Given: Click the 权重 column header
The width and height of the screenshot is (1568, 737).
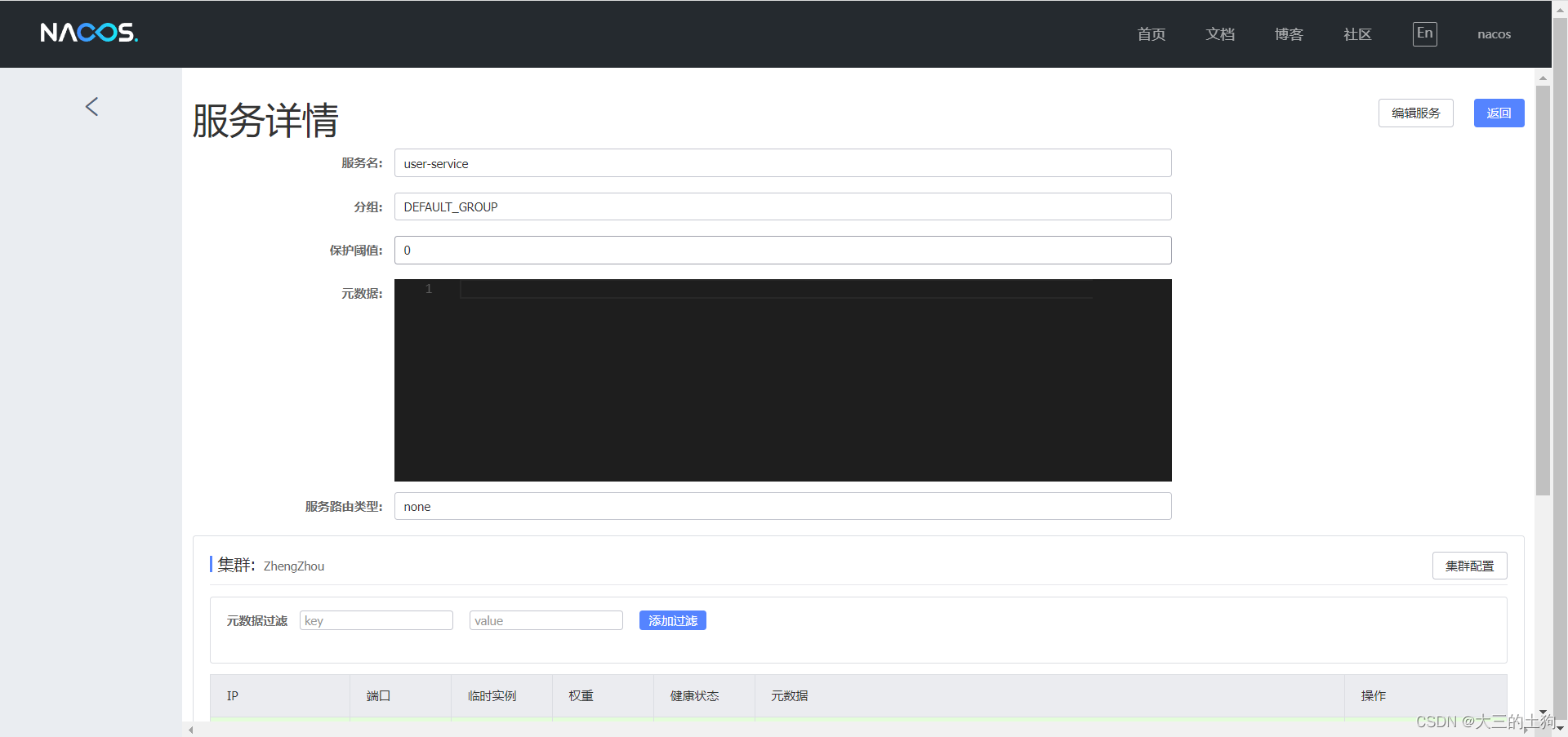Looking at the screenshot, I should point(603,696).
